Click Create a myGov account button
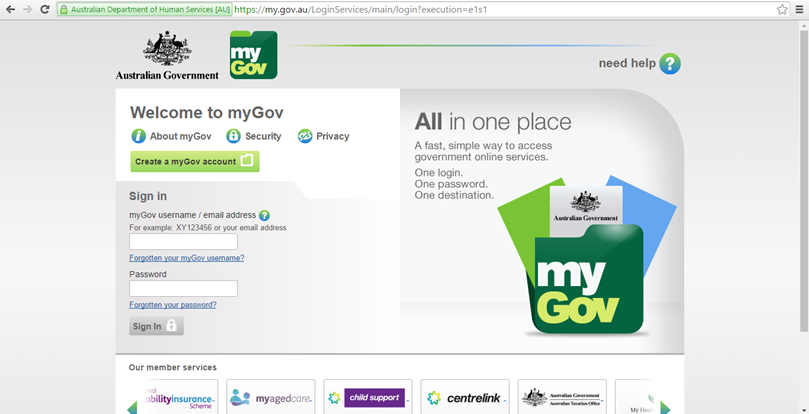 [x=195, y=162]
